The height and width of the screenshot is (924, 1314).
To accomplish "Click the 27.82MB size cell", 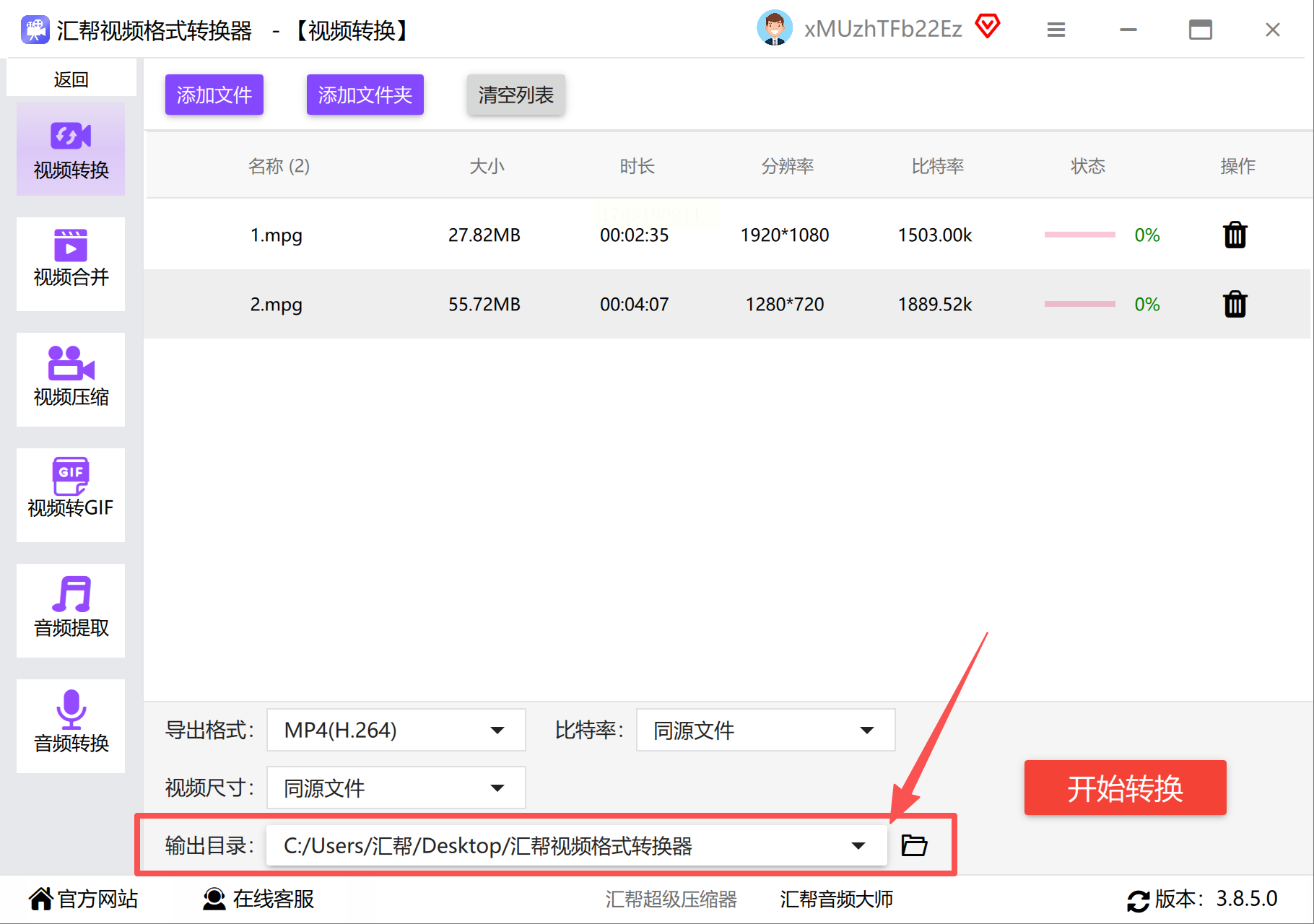I will click(x=484, y=235).
